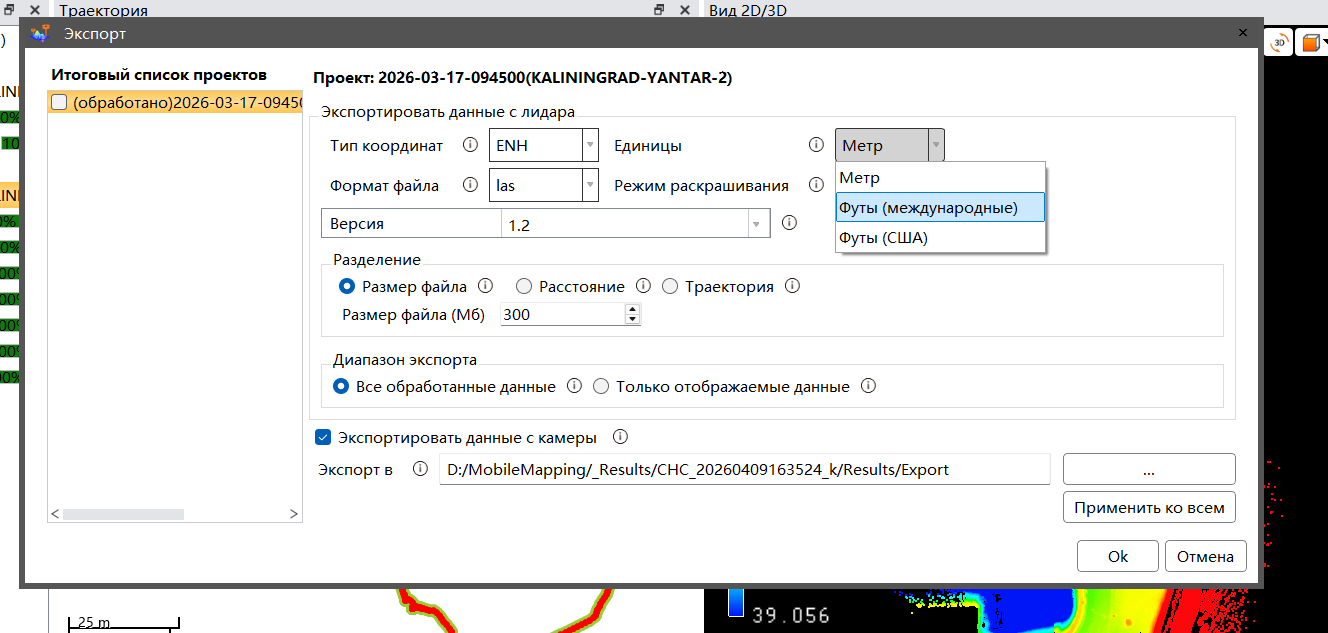This screenshot has width=1328, height=633.
Task: Select the Расстояние radio button
Action: point(524,286)
